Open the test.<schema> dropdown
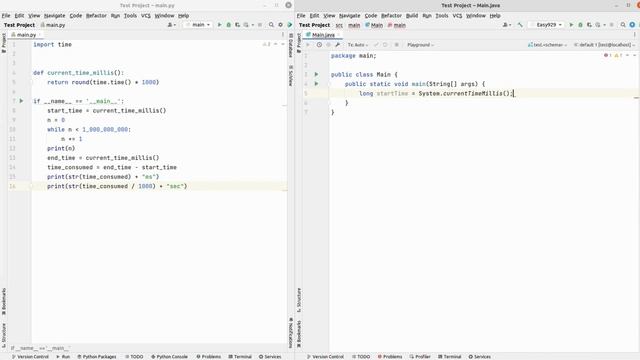This screenshot has width=640, height=360. (x=547, y=45)
